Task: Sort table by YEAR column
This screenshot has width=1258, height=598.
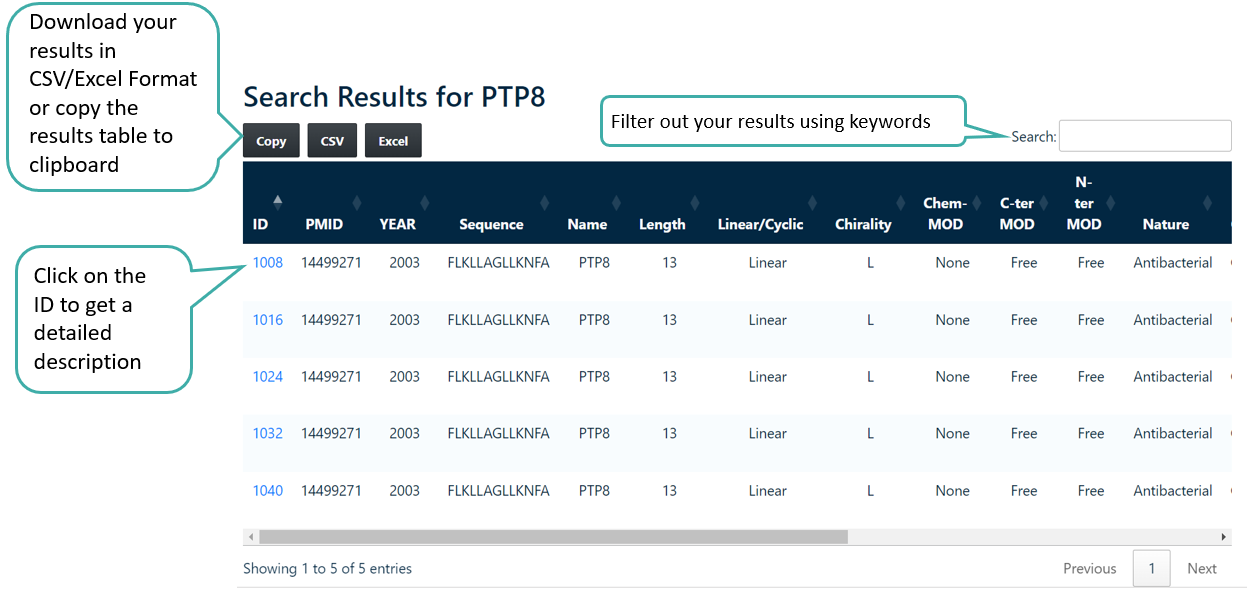Action: [397, 224]
